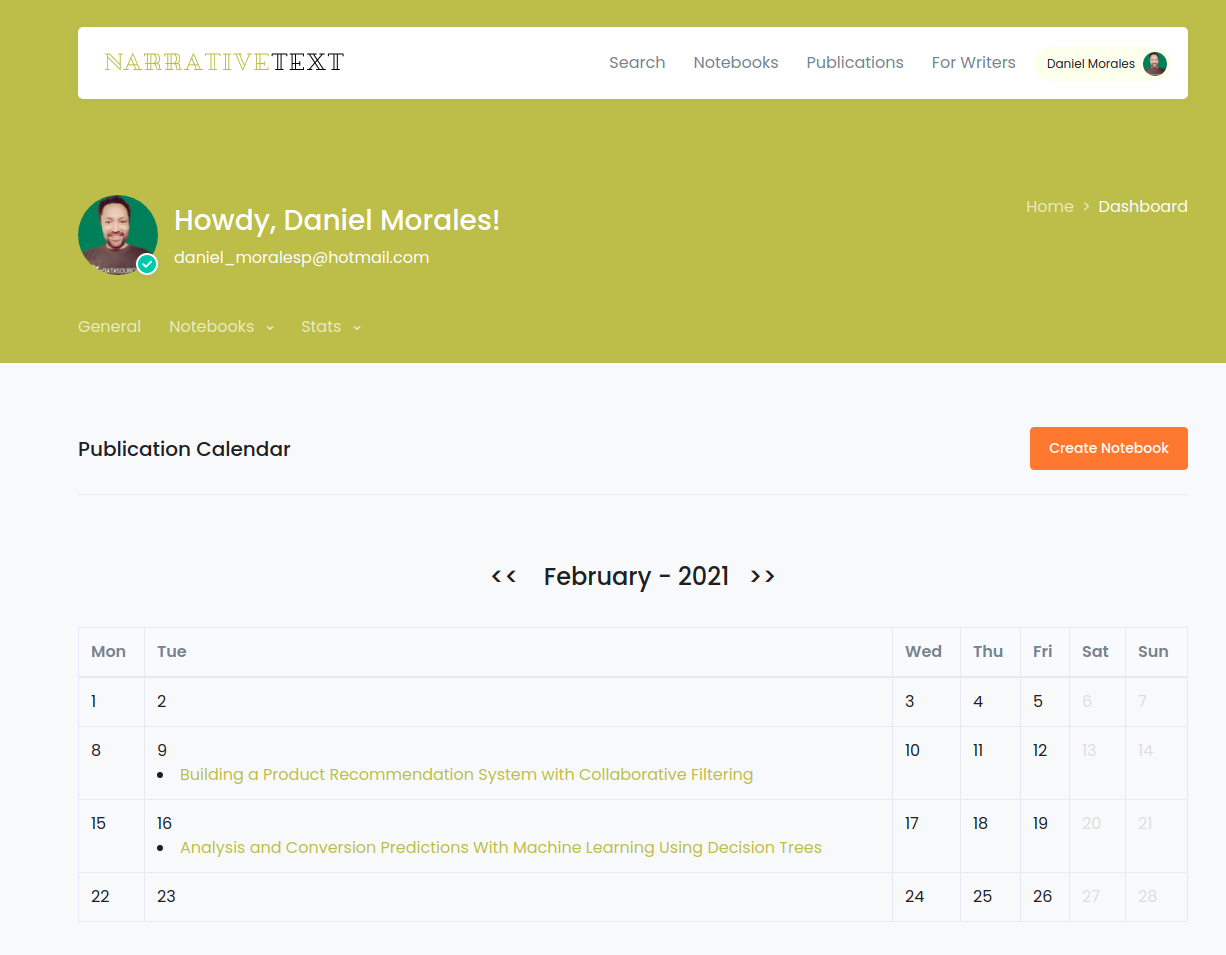Open the Publications menu item
Screen dimensions: 1226x955
(x=854, y=62)
